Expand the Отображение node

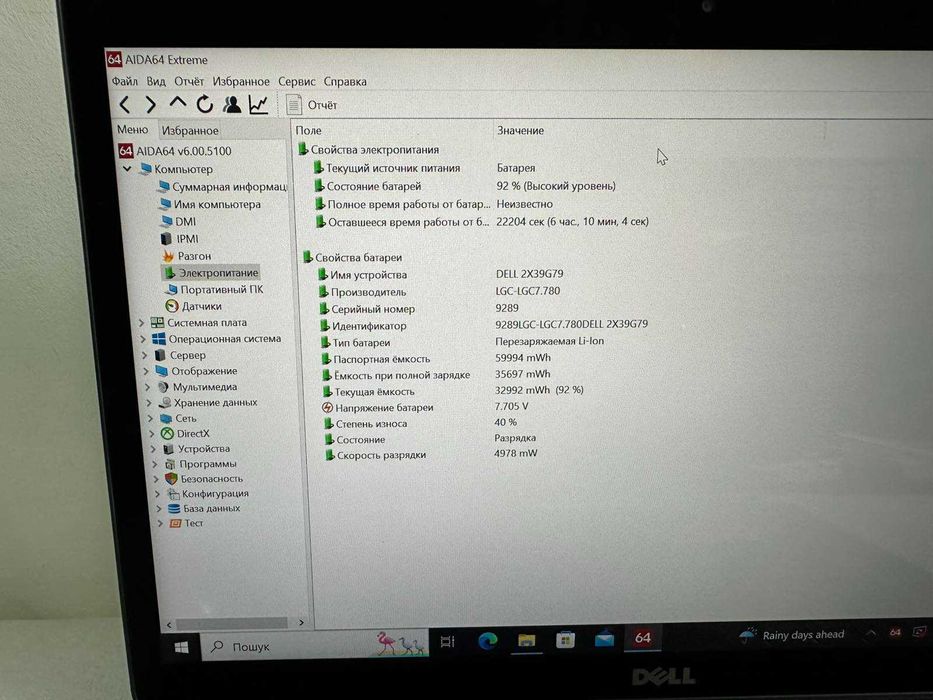146,371
